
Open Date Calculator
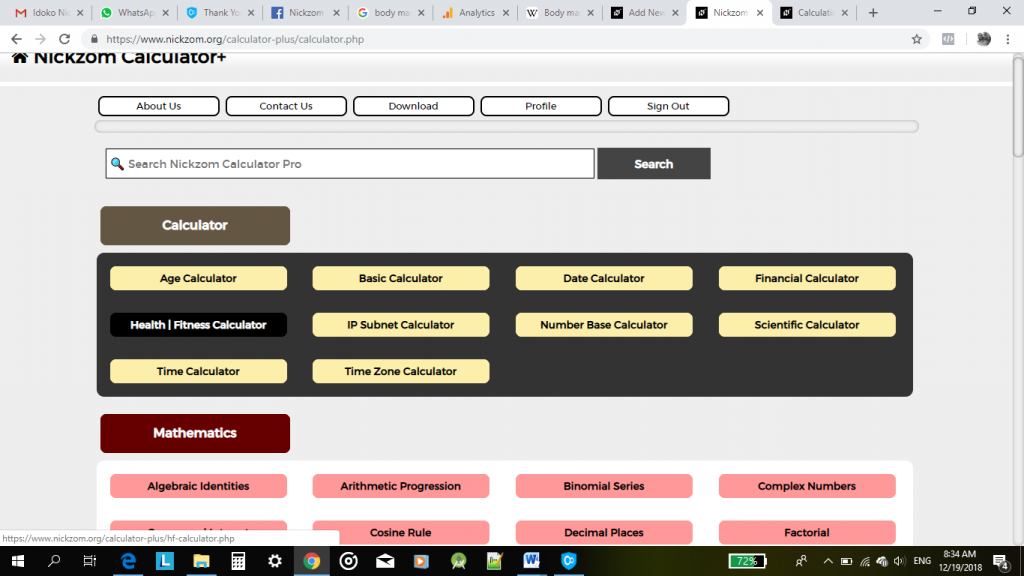[x=604, y=278]
